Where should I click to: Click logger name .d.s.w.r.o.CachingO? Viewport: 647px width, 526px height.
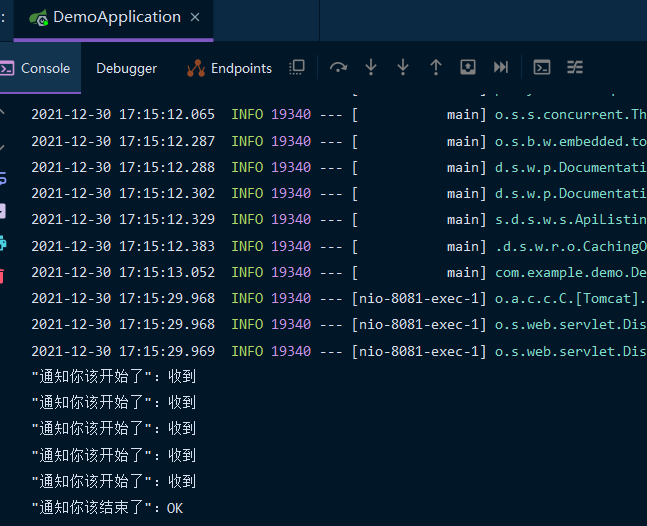[571, 246]
